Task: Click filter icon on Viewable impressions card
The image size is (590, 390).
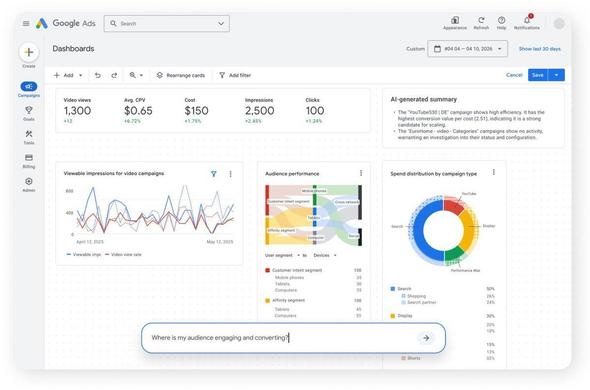Action: click(214, 174)
